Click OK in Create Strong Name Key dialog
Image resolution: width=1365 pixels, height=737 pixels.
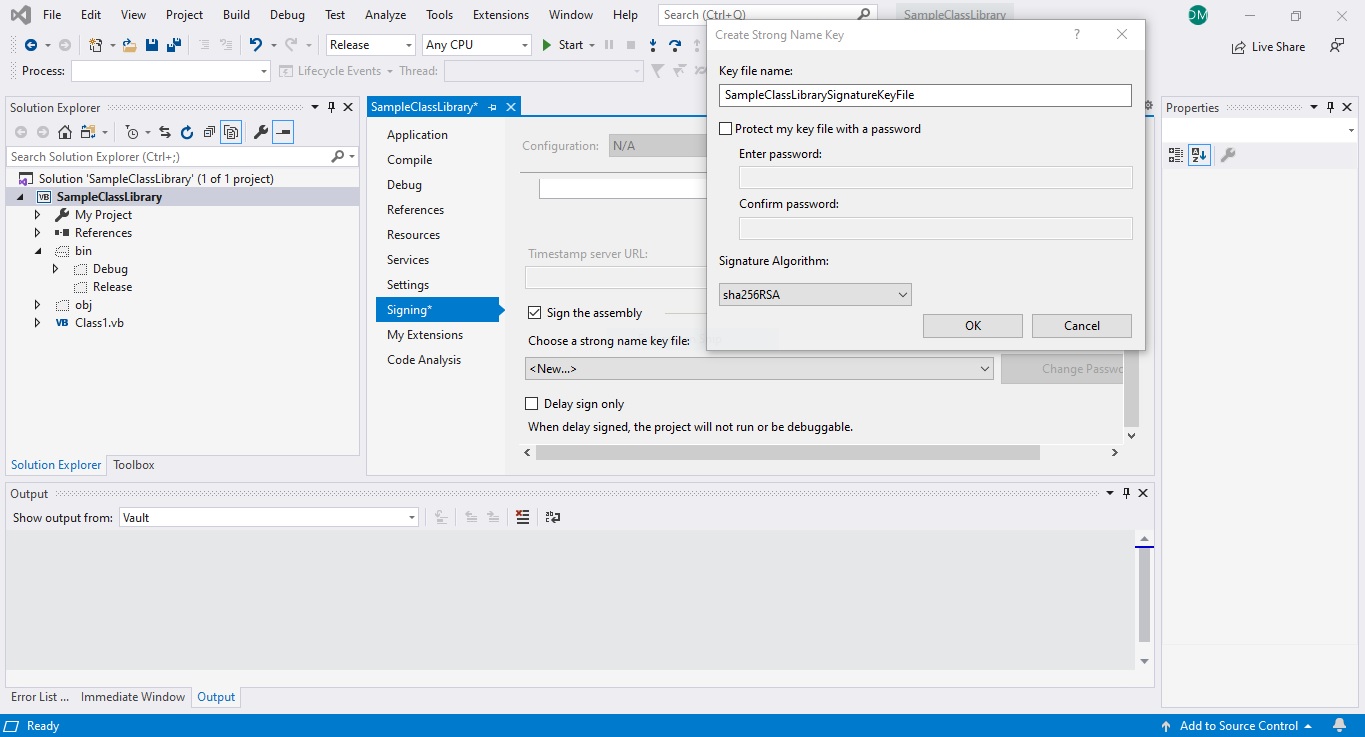971,325
